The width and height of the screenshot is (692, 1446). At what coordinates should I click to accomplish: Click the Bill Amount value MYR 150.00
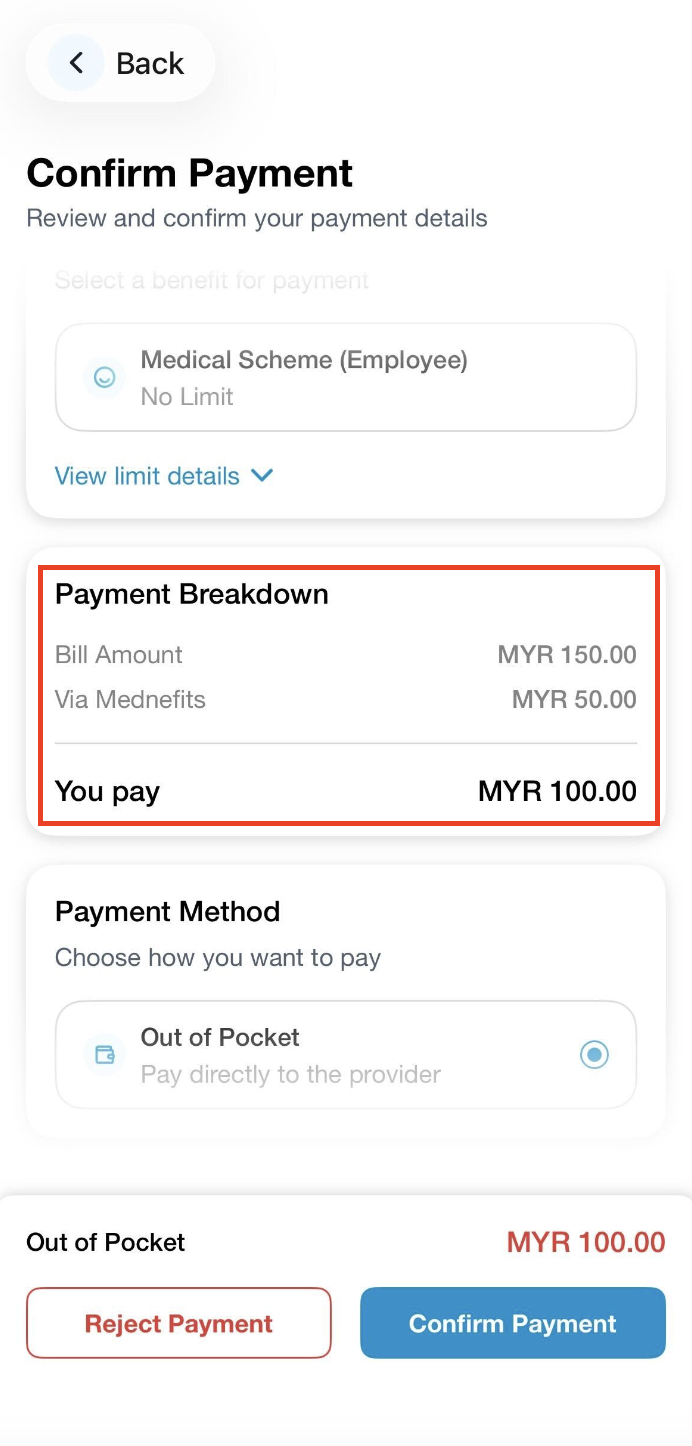click(567, 655)
